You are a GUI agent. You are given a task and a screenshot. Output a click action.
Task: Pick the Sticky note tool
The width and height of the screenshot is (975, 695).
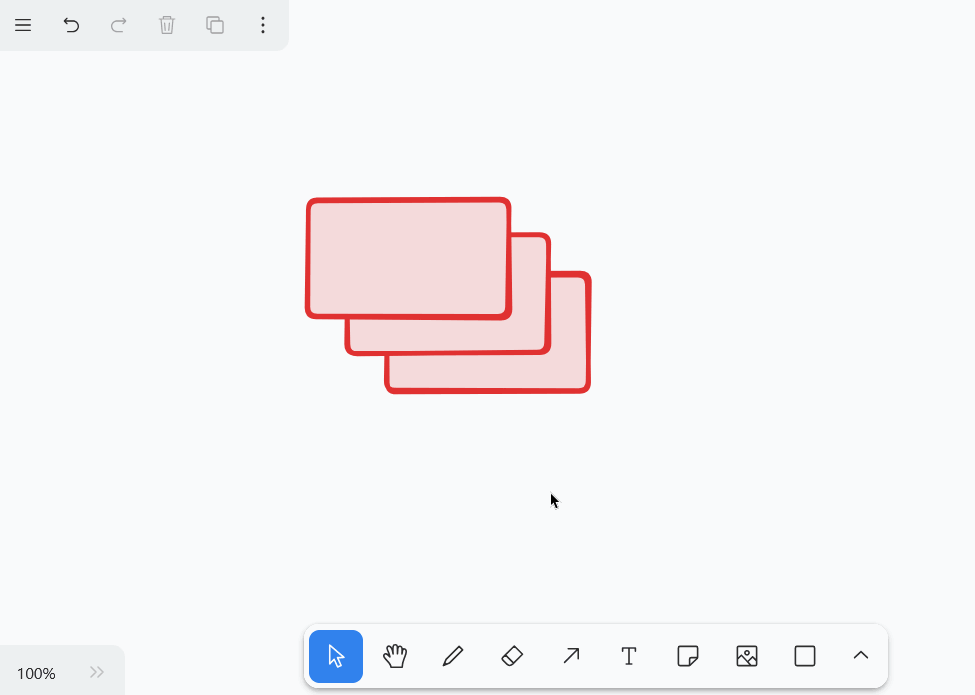(688, 656)
